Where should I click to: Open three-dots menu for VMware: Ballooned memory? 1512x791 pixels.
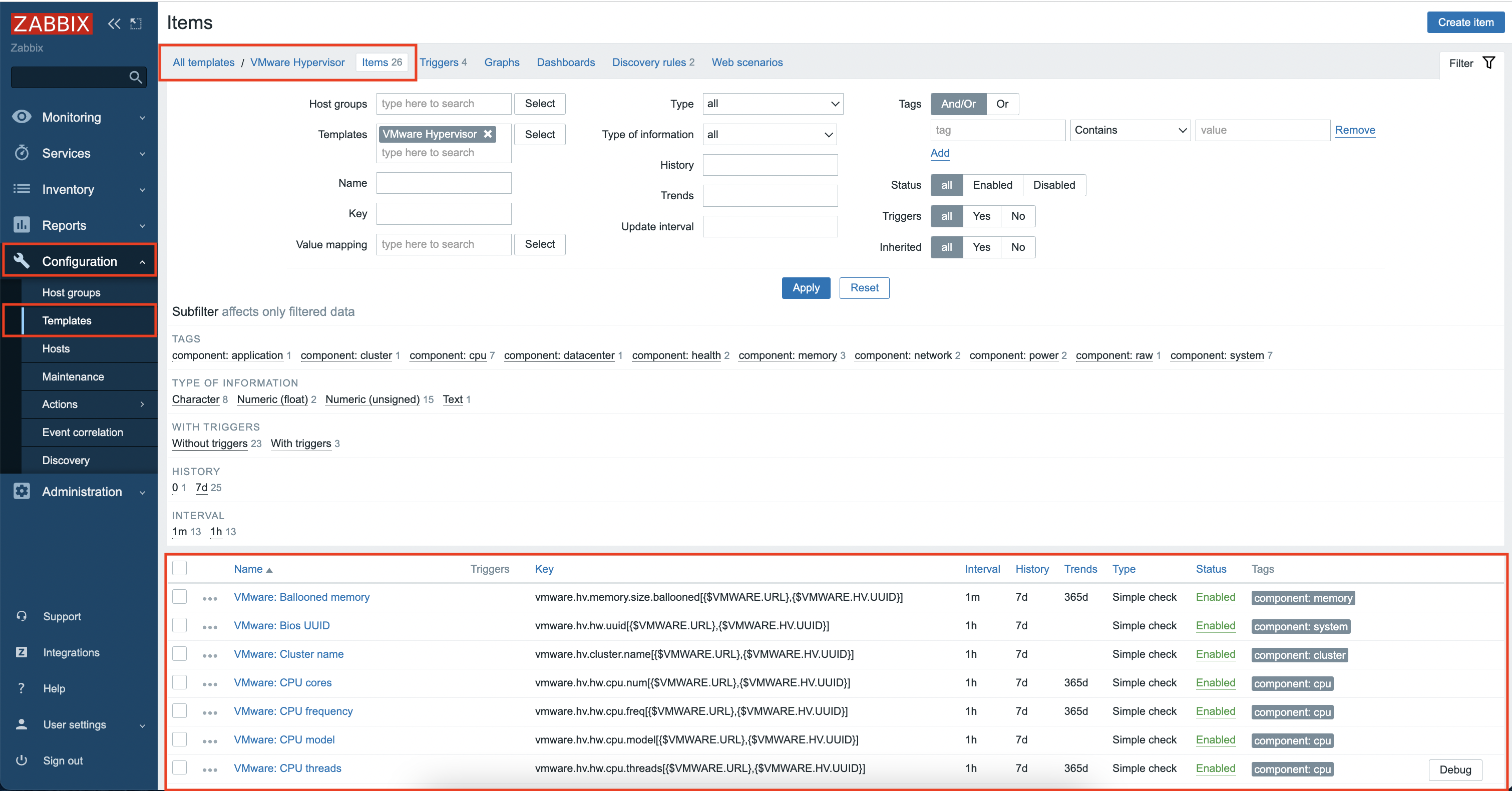click(210, 599)
